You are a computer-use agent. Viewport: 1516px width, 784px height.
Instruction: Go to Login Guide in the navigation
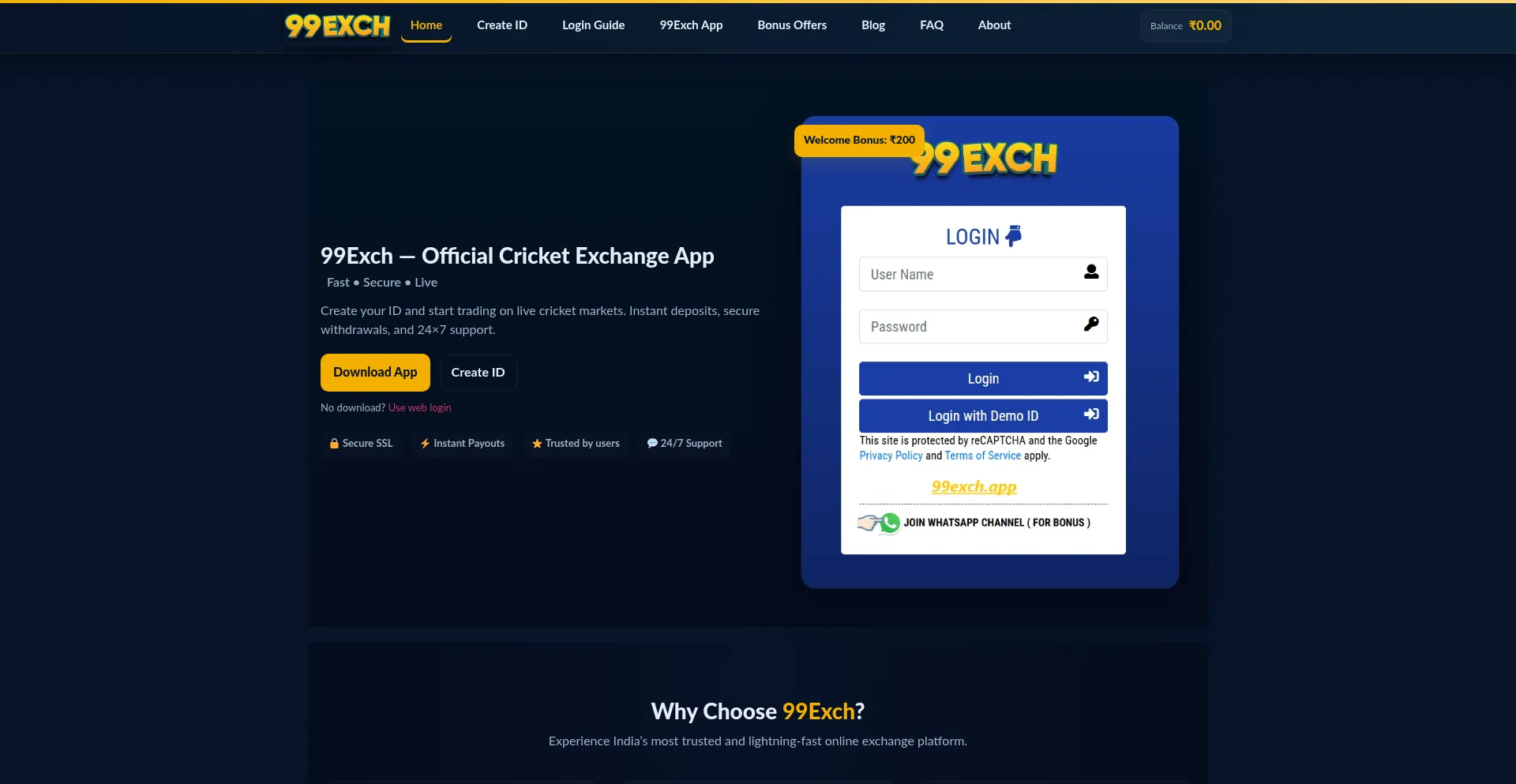pos(593,25)
